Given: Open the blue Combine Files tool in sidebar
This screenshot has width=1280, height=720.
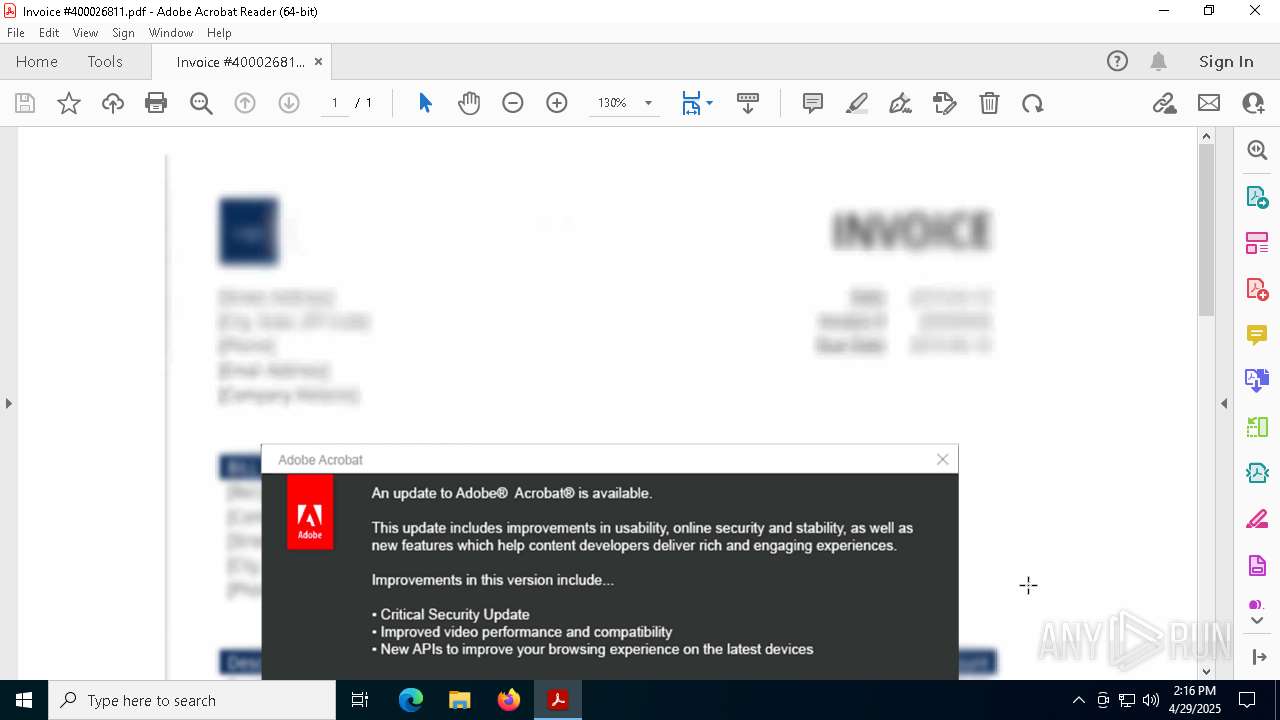Looking at the screenshot, I should click(x=1257, y=380).
